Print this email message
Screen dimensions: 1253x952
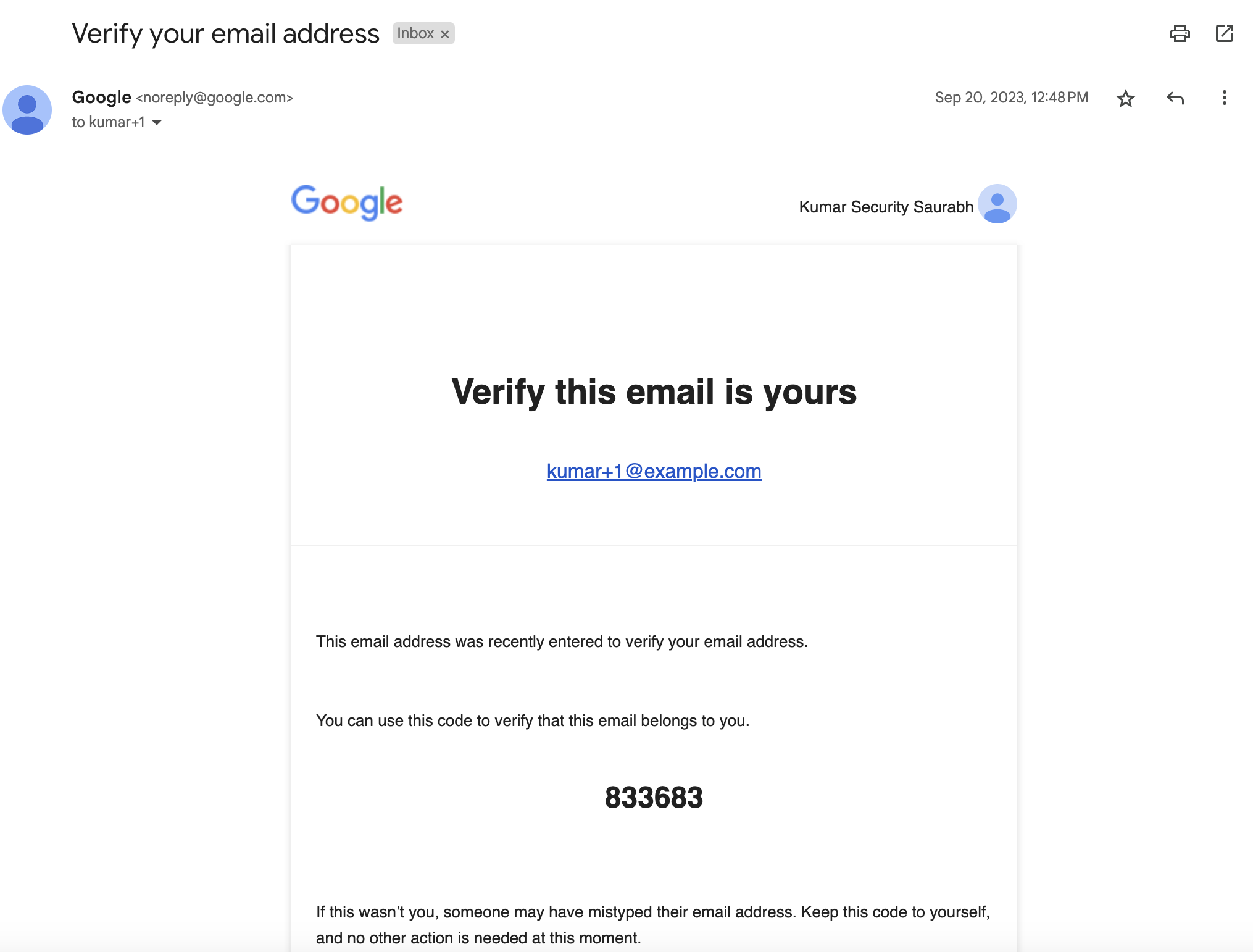(1180, 33)
